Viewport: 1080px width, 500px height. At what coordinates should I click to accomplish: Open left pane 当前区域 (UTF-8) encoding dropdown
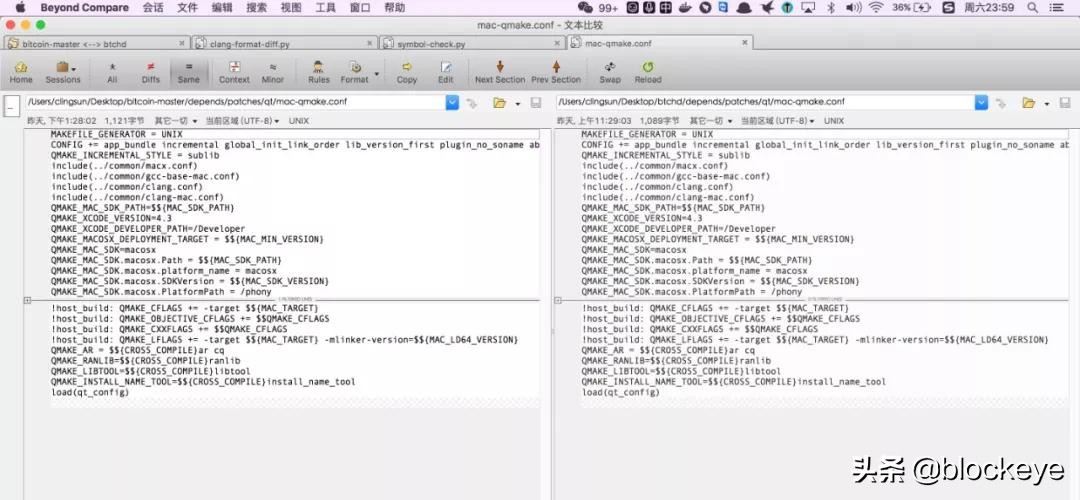[x=242, y=121]
